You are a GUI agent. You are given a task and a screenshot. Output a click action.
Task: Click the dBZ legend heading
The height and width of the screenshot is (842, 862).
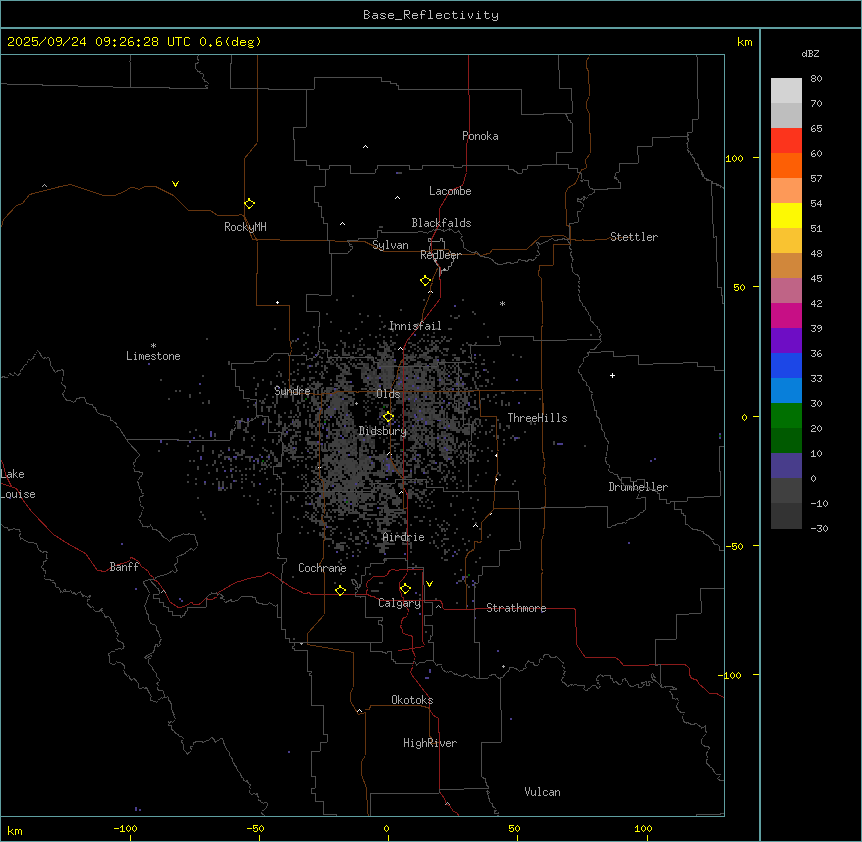811,53
